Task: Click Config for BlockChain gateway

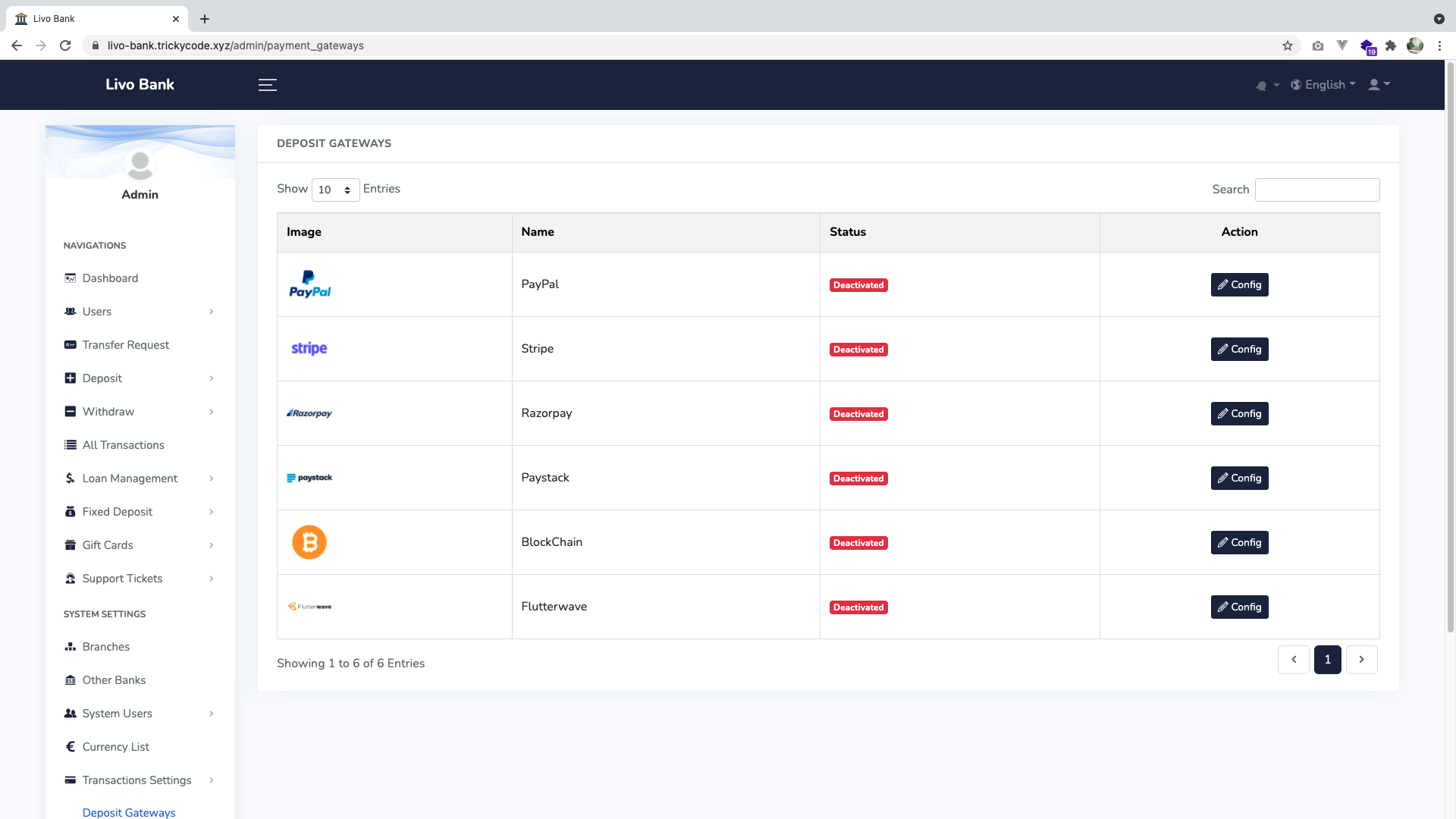Action: (1239, 543)
